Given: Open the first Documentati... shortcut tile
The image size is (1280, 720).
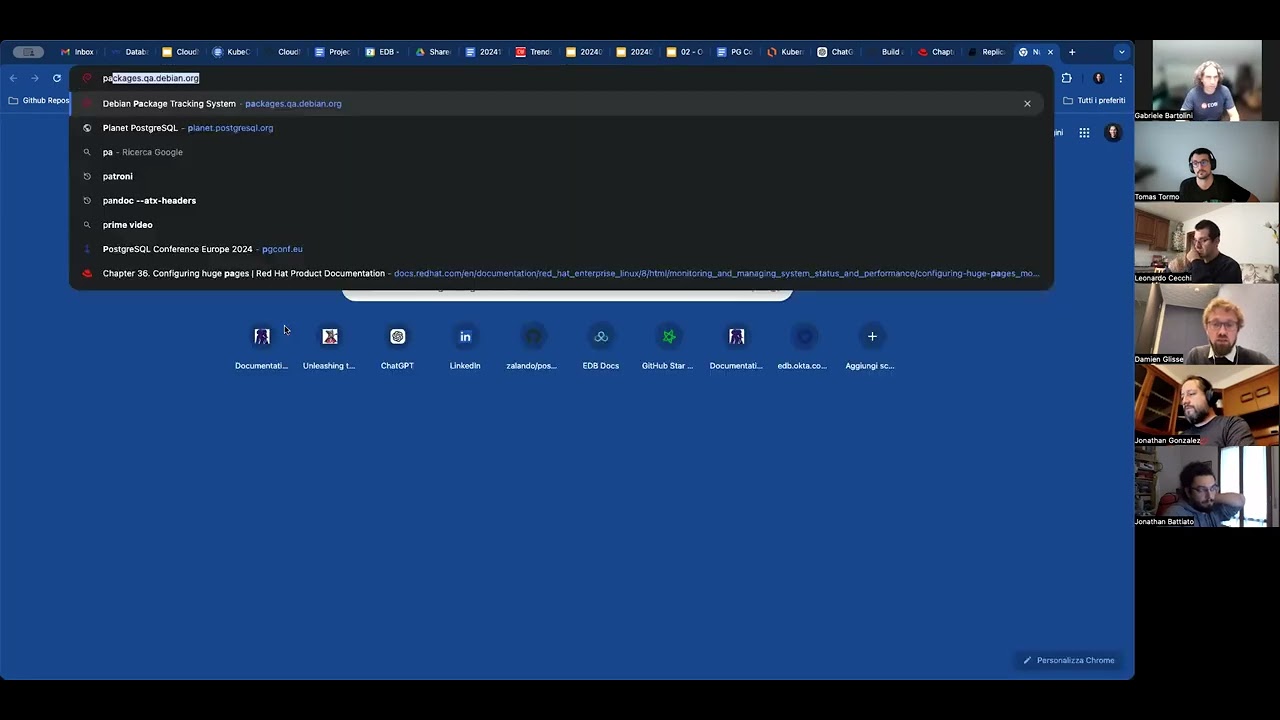Looking at the screenshot, I should (262, 346).
